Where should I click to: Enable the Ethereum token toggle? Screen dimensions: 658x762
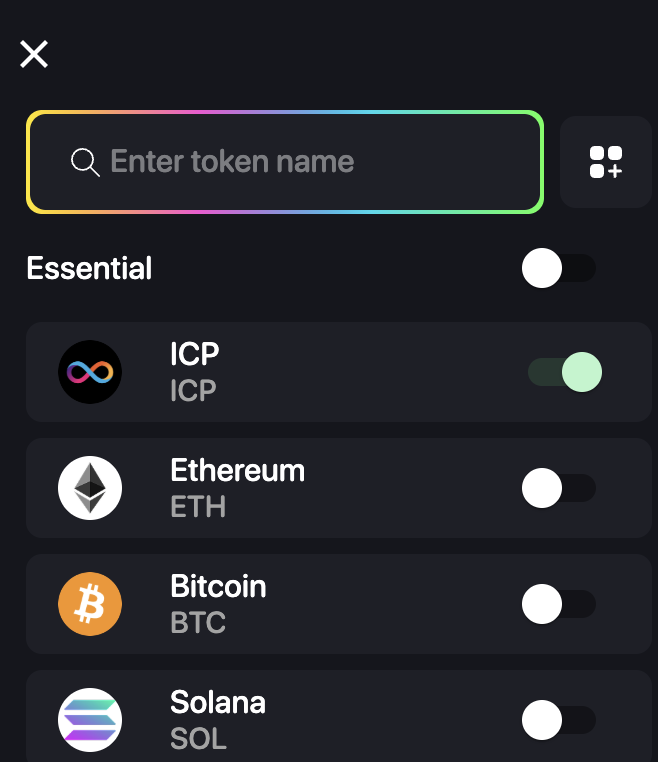(558, 488)
